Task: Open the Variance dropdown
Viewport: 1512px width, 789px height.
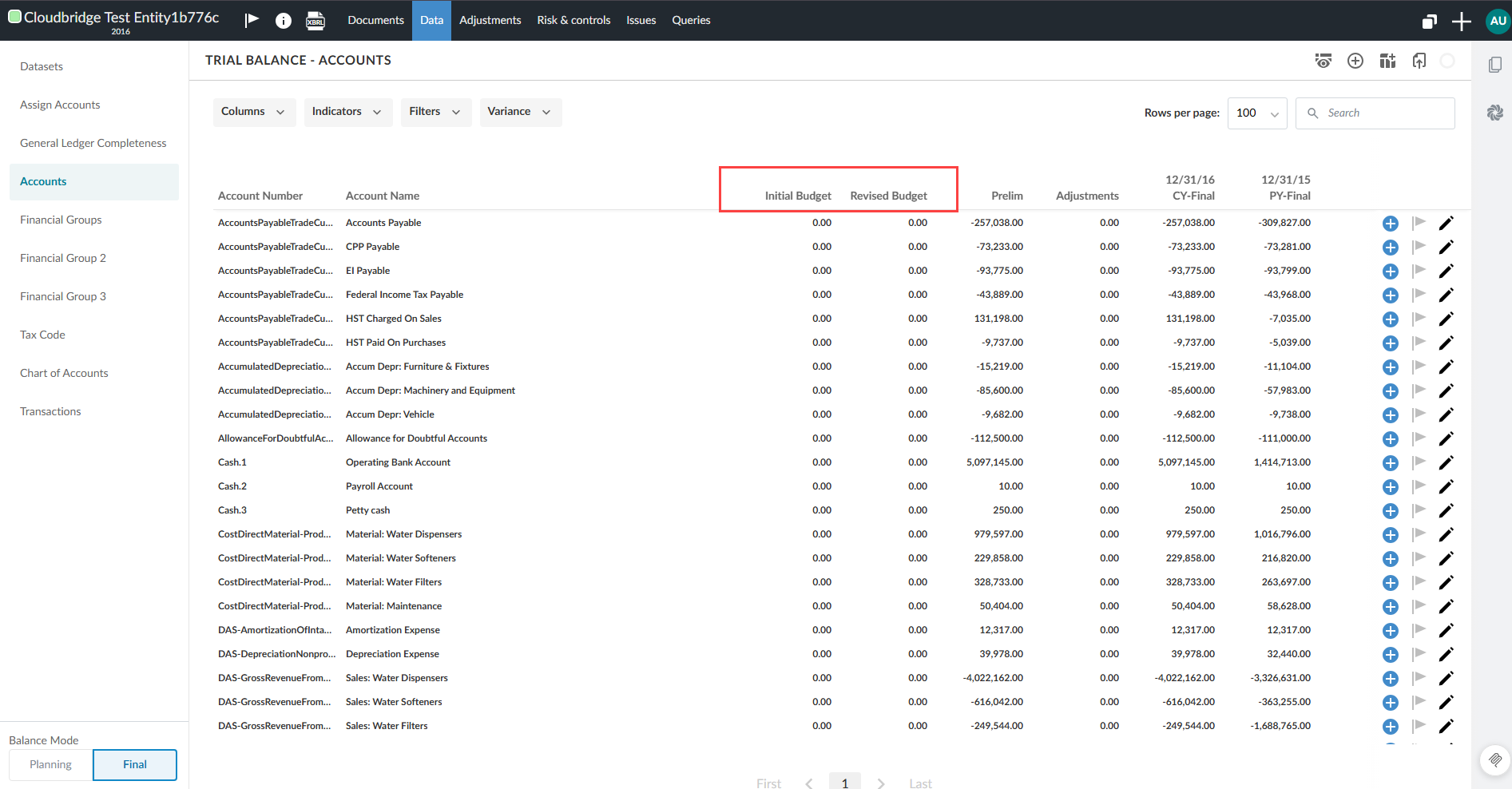Action: click(x=521, y=112)
